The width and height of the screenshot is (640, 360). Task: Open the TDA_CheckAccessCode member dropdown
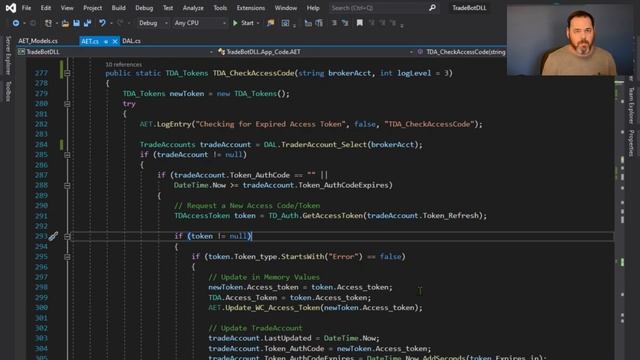[461, 52]
